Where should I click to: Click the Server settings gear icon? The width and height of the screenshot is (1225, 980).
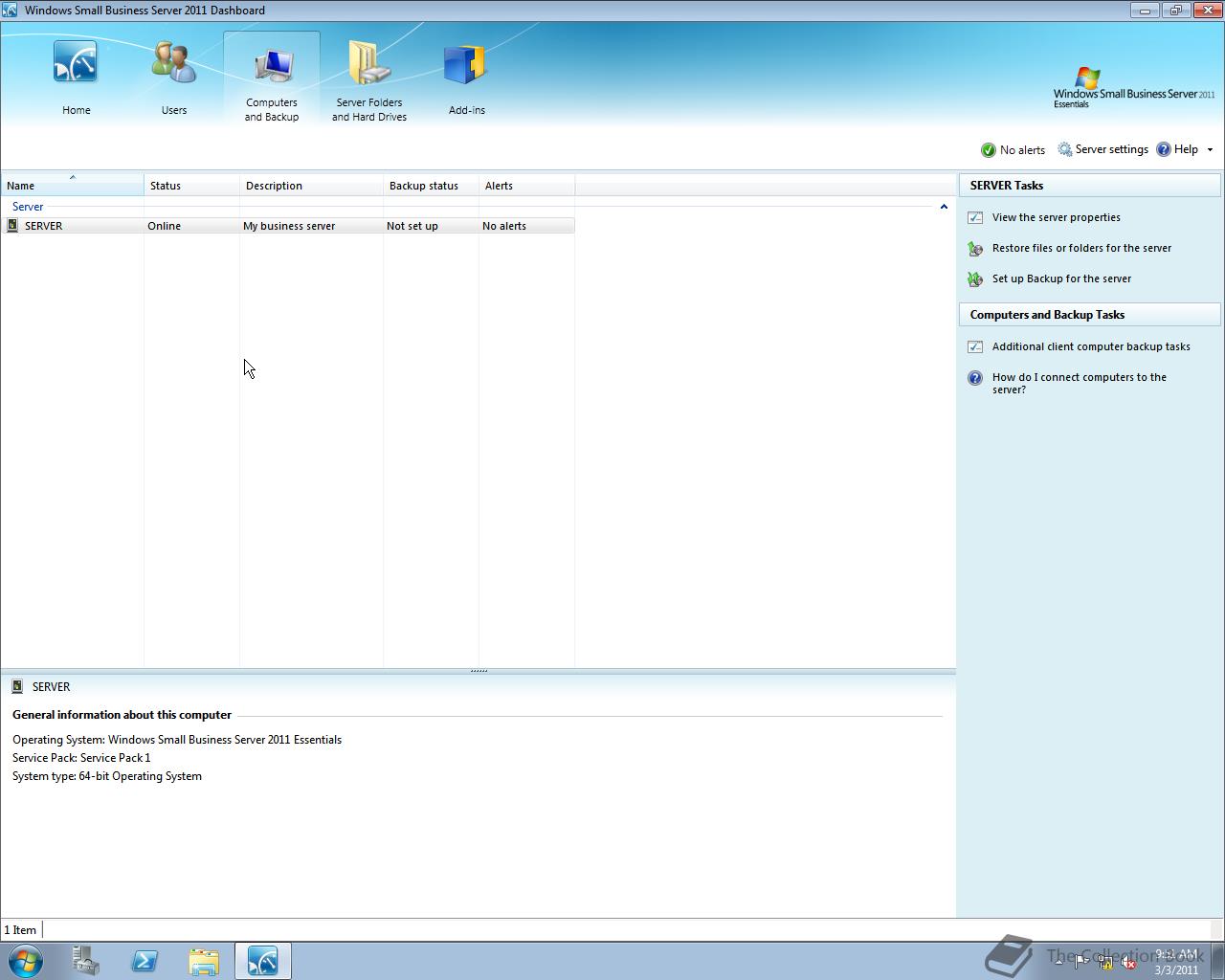coord(1065,150)
